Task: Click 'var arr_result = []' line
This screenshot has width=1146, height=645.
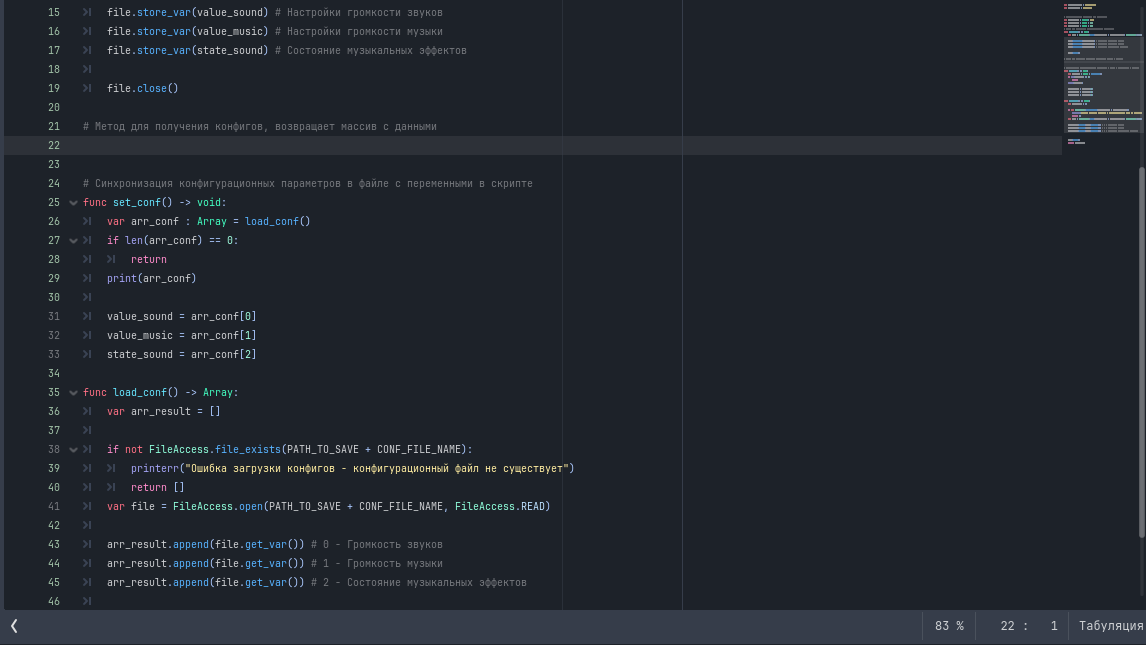Action: (x=164, y=411)
